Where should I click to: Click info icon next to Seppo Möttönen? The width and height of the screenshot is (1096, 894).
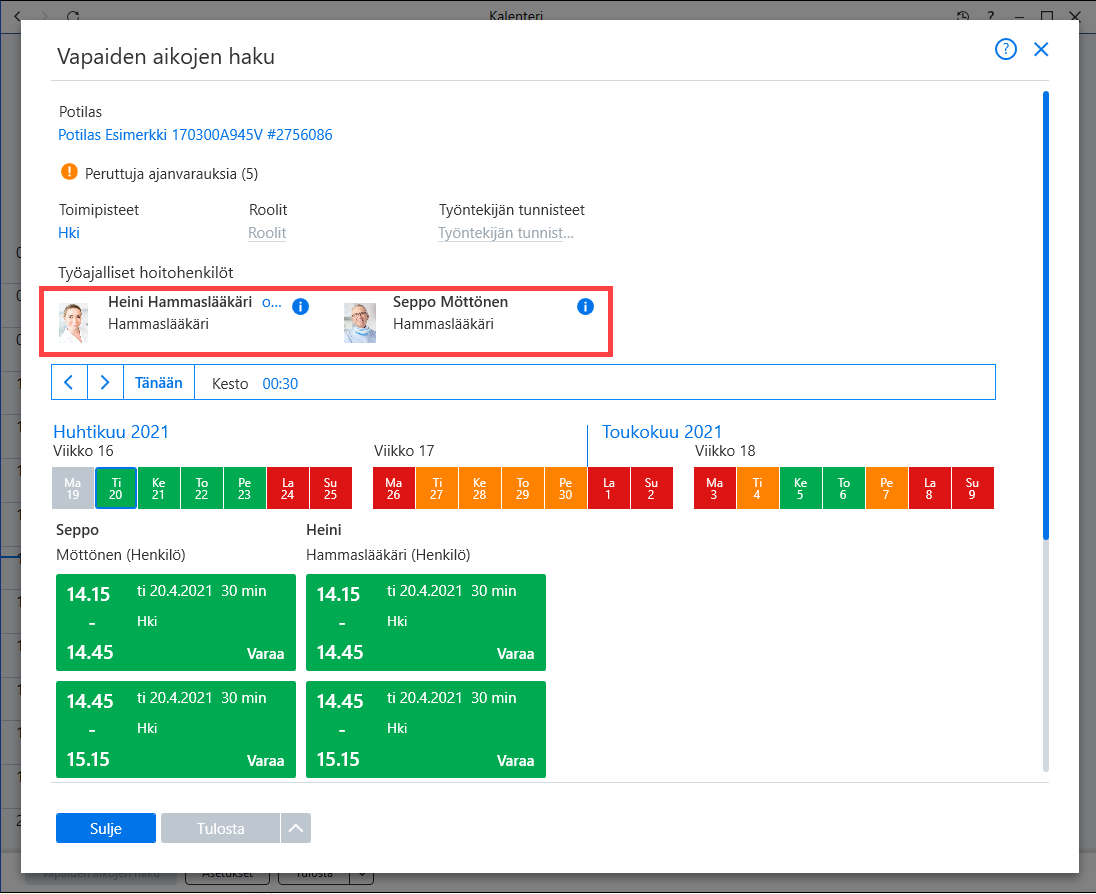(x=585, y=307)
